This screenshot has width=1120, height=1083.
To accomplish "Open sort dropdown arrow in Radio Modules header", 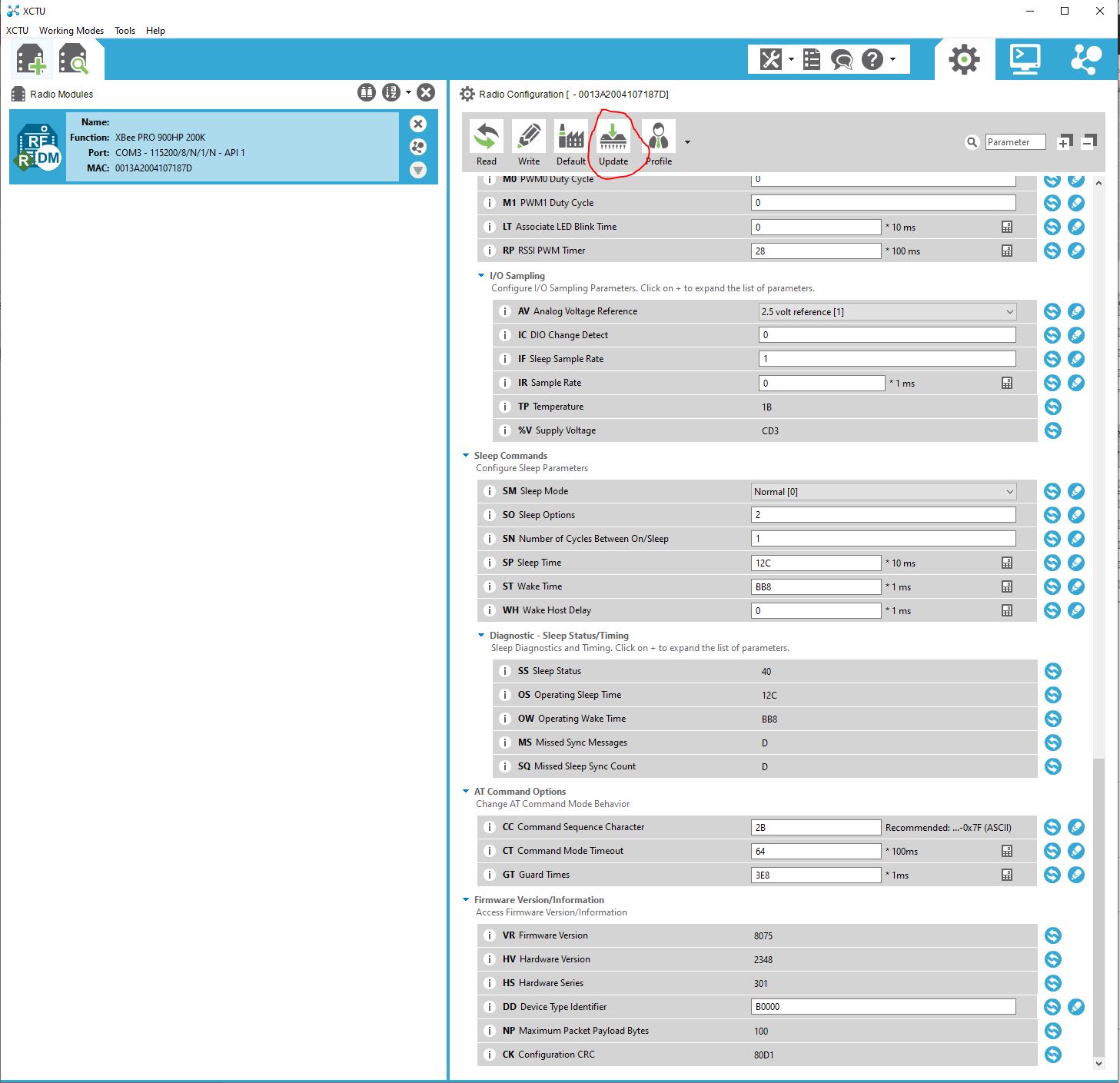I will [x=408, y=93].
